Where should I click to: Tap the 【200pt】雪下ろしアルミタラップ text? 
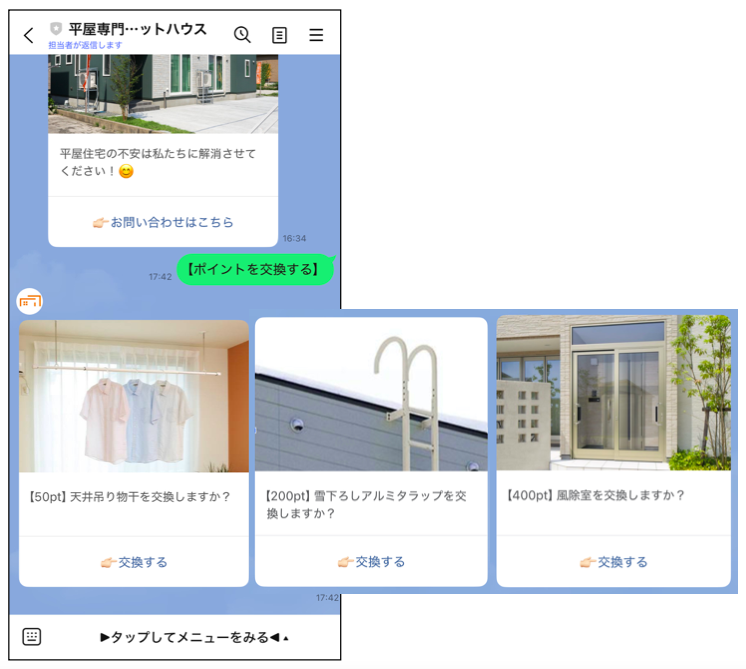365,504
